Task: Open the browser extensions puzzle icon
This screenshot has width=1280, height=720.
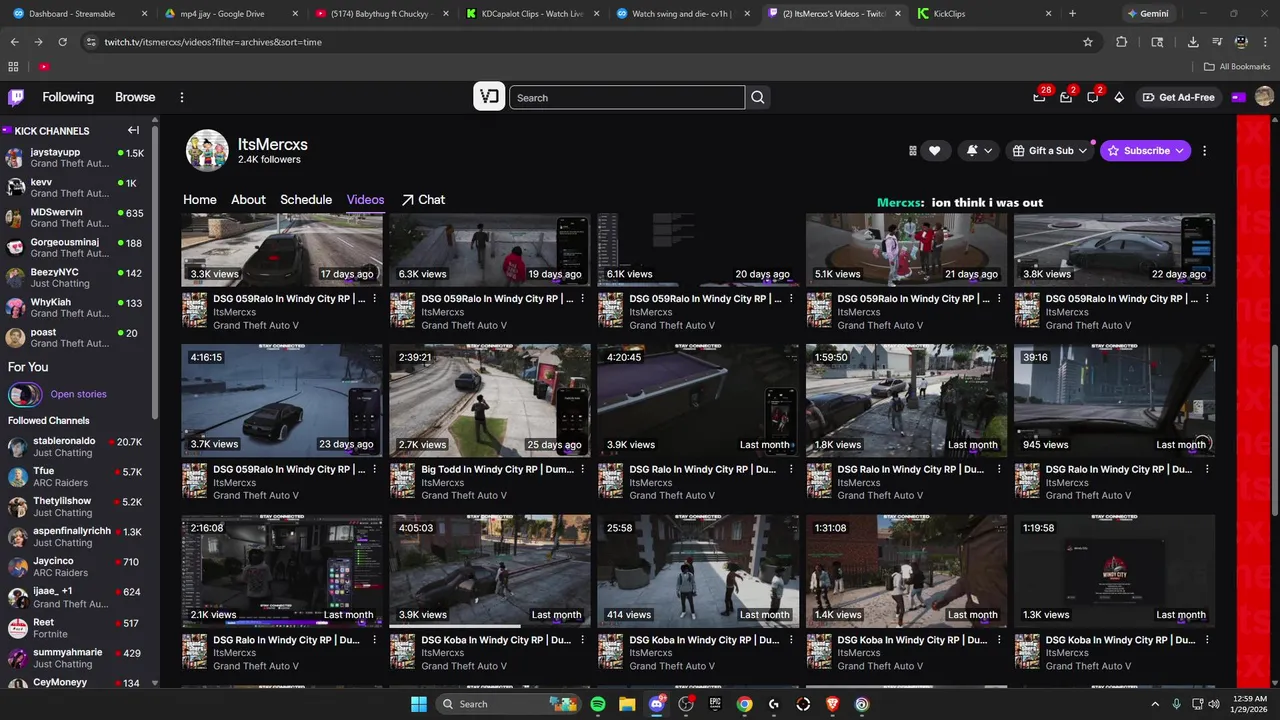Action: pos(1121,42)
